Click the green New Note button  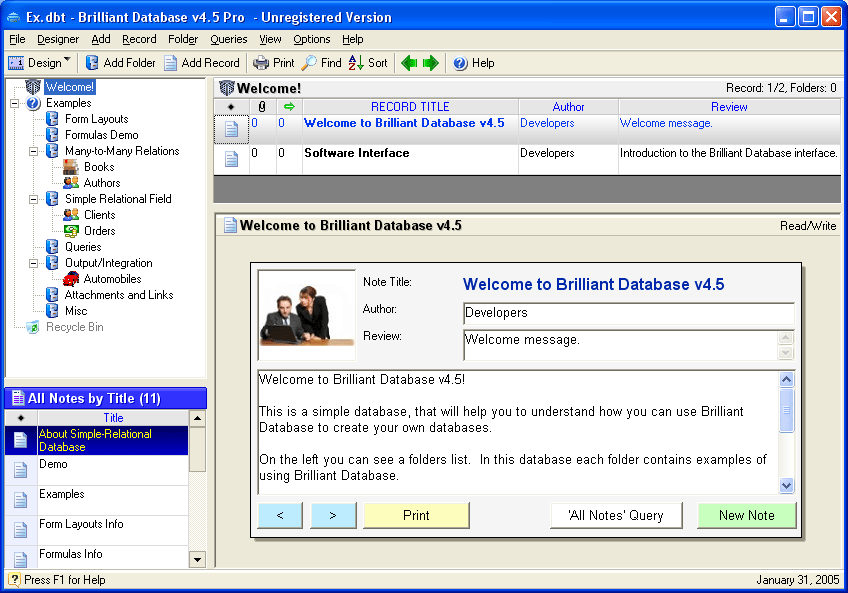pyautogui.click(x=747, y=516)
